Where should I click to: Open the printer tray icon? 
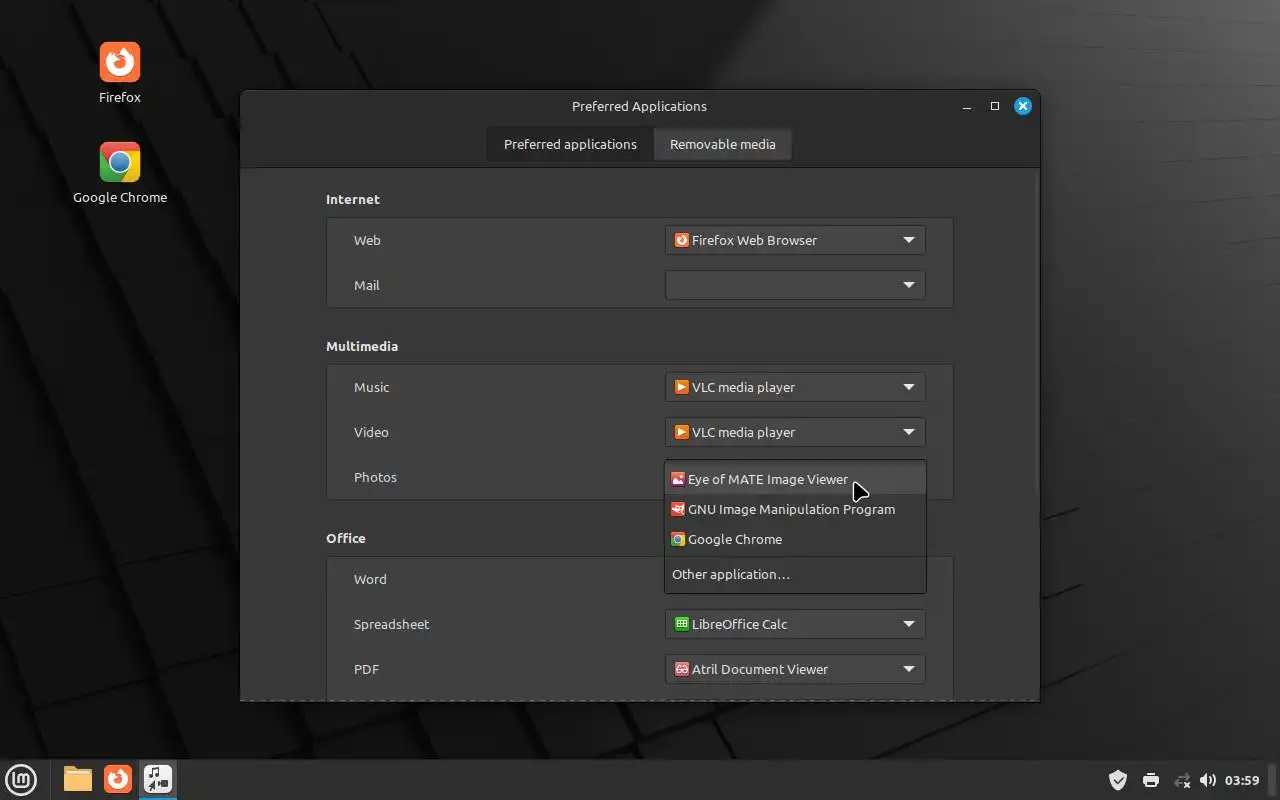pos(1151,780)
